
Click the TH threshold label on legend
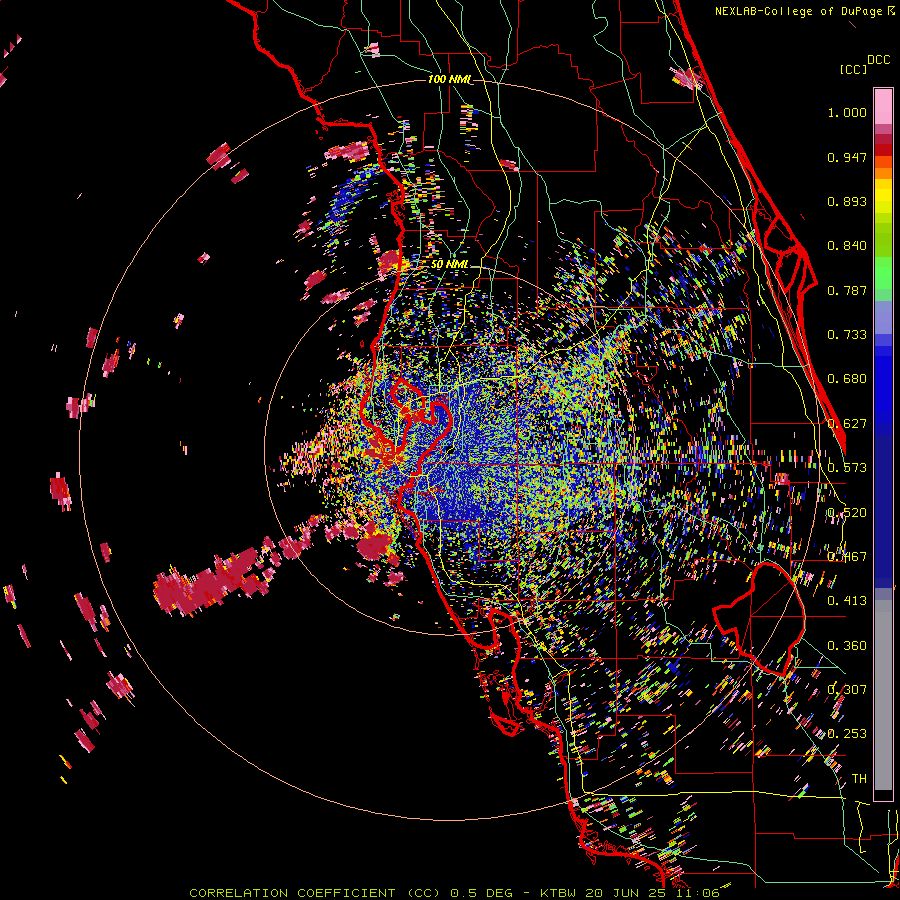(x=859, y=779)
